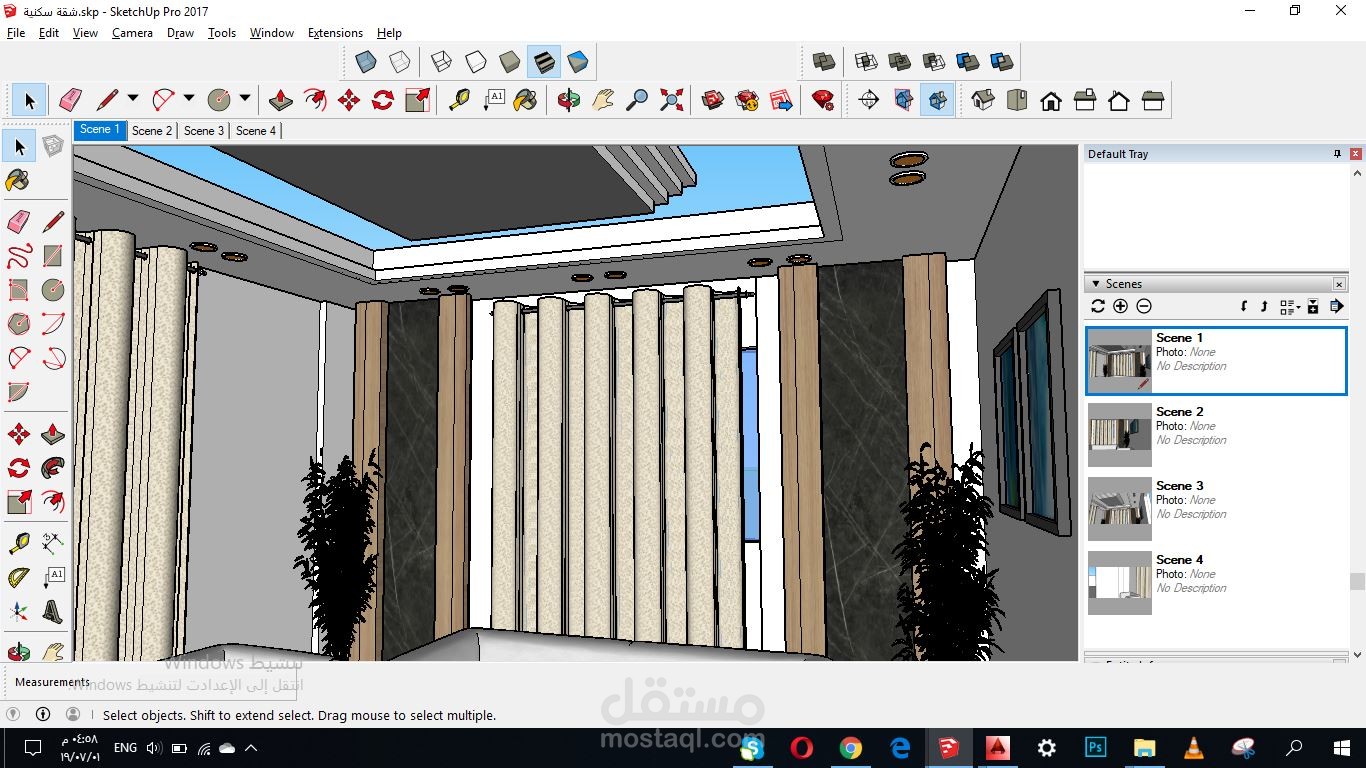Open the 3D Warehouse icon
This screenshot has width=1366, height=768.
713,100
